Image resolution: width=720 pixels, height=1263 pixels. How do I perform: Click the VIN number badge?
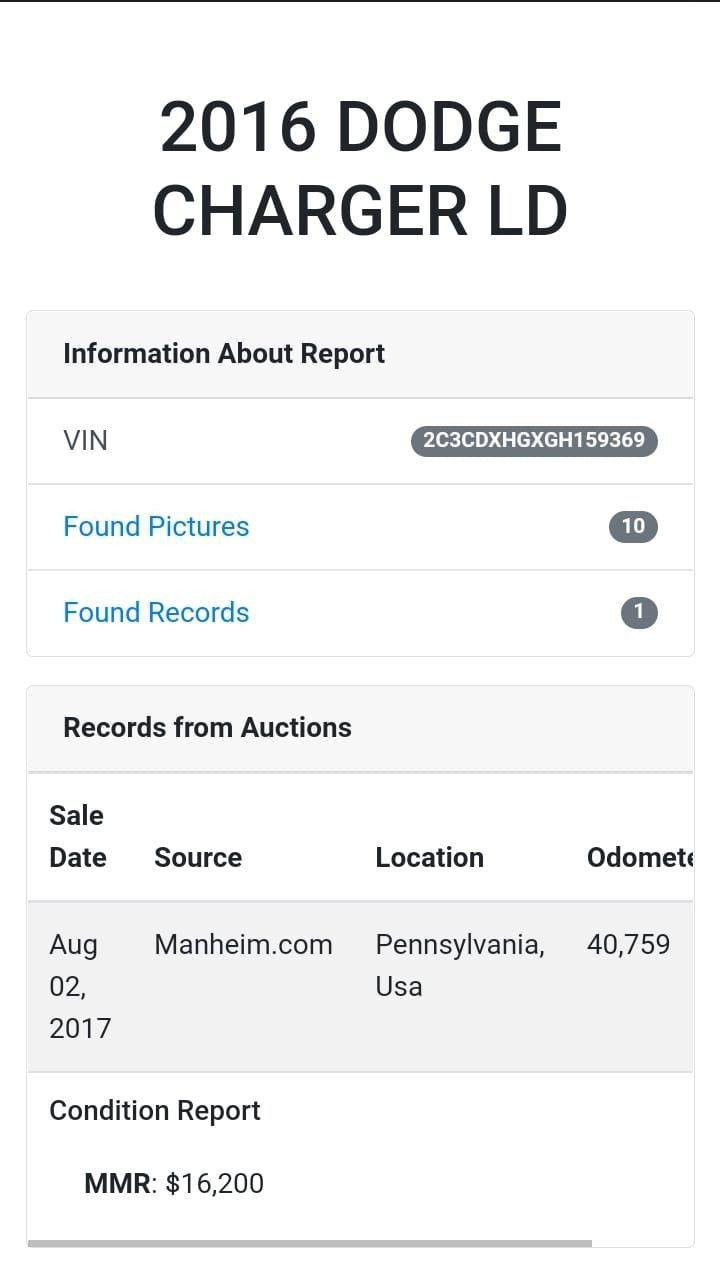pos(534,441)
